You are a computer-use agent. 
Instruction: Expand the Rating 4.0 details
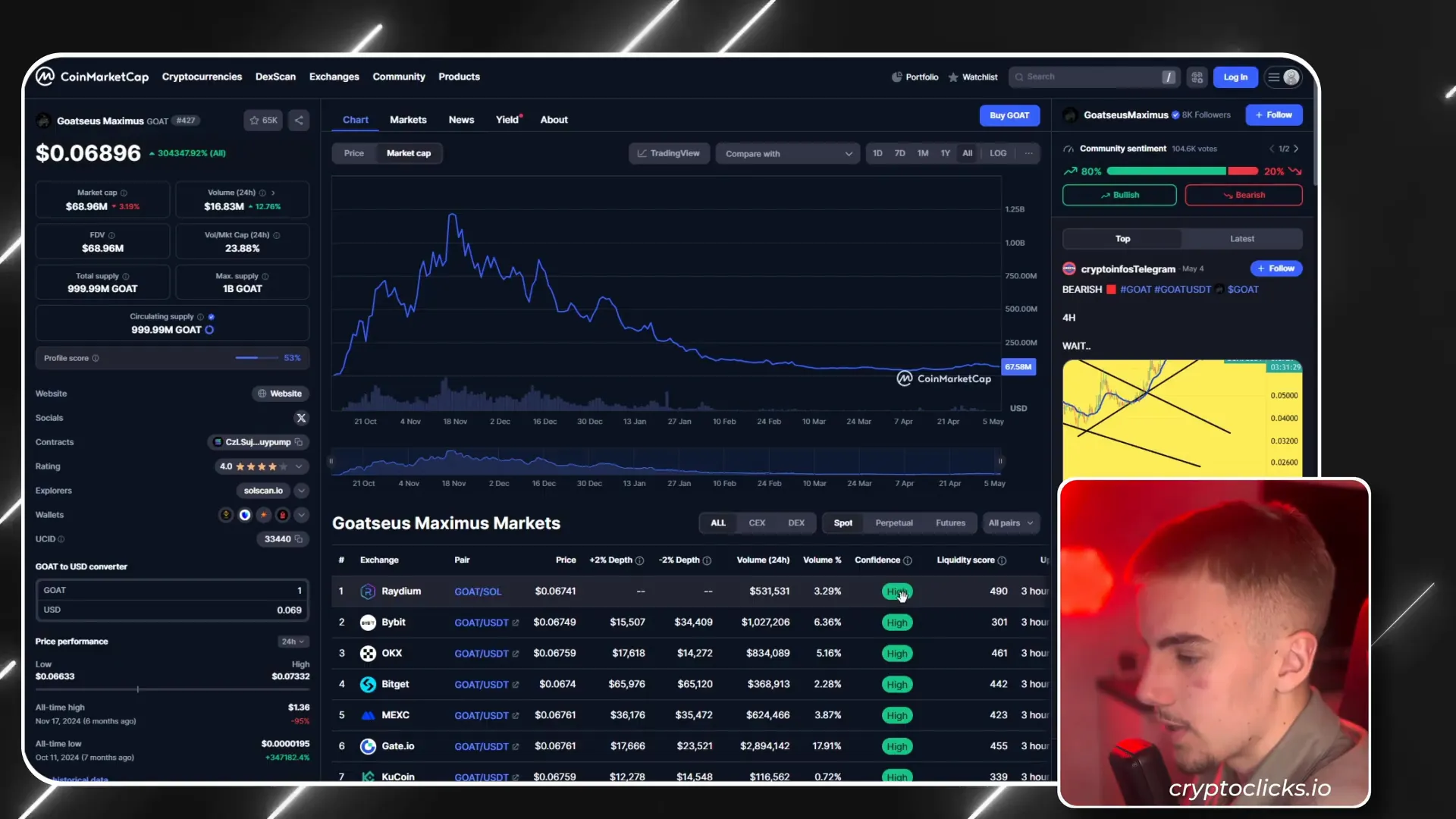[x=299, y=466]
